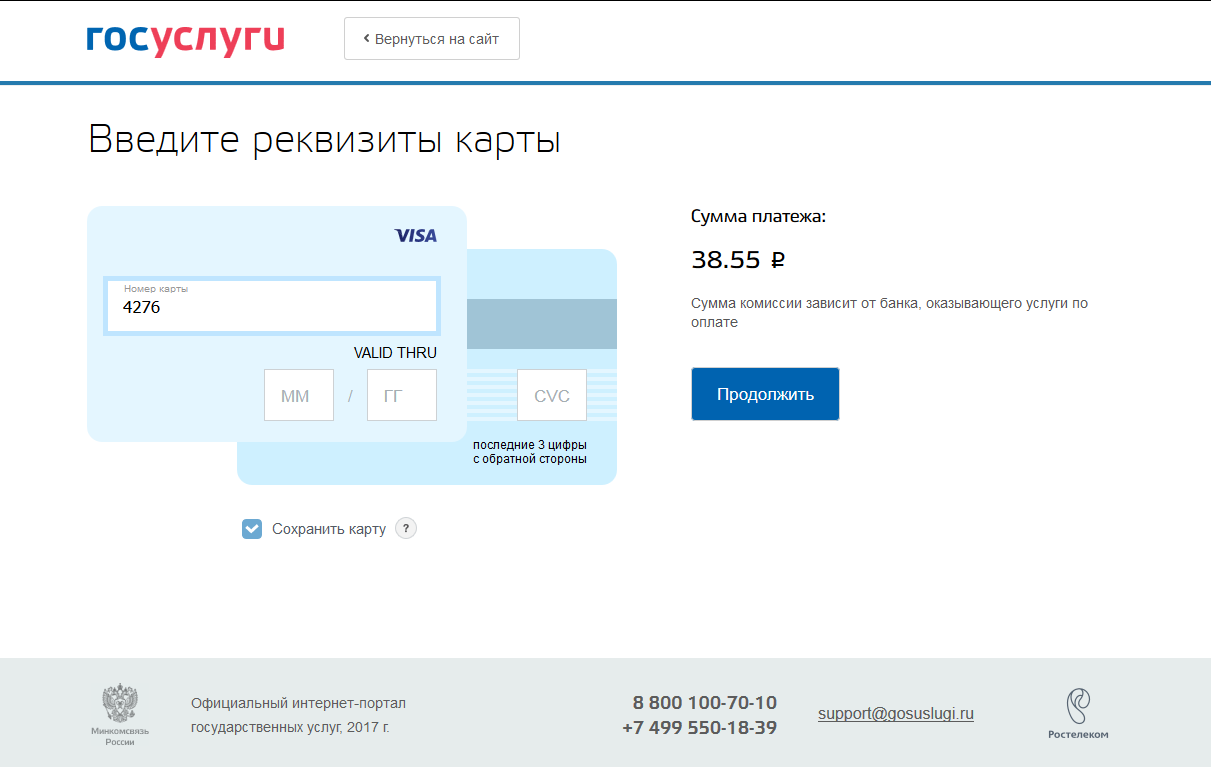Click the 38.55 ₽ payment amount

[x=737, y=260]
